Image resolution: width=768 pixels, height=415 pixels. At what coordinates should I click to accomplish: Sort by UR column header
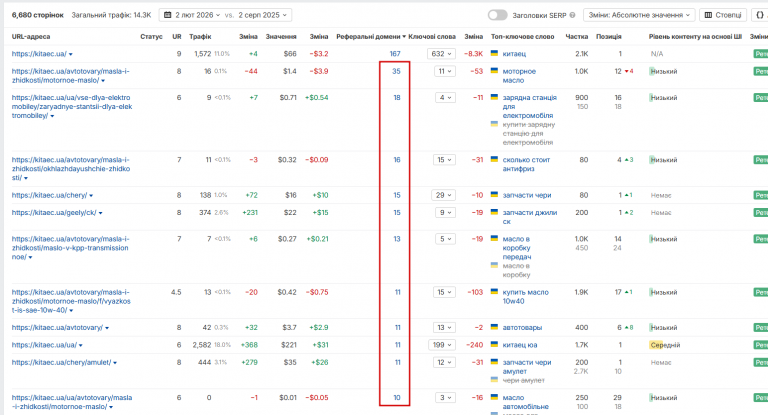[177, 37]
